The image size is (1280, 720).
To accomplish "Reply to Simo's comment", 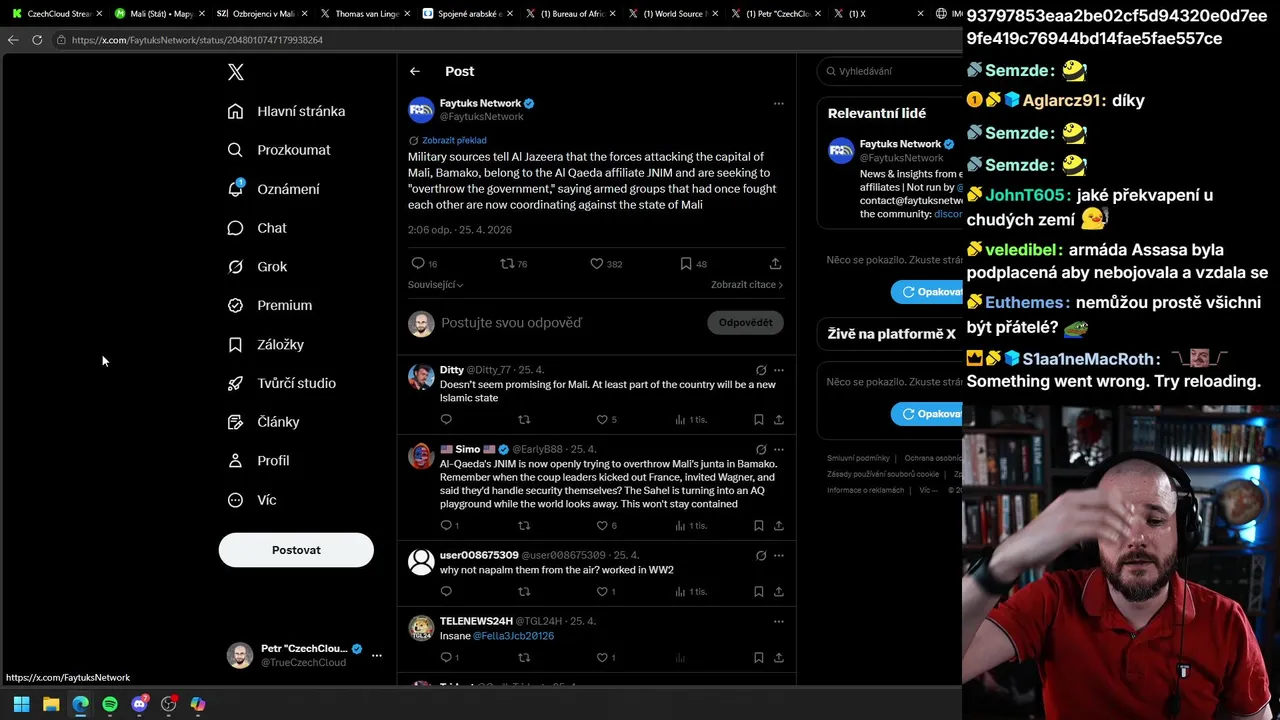I will pos(446,525).
